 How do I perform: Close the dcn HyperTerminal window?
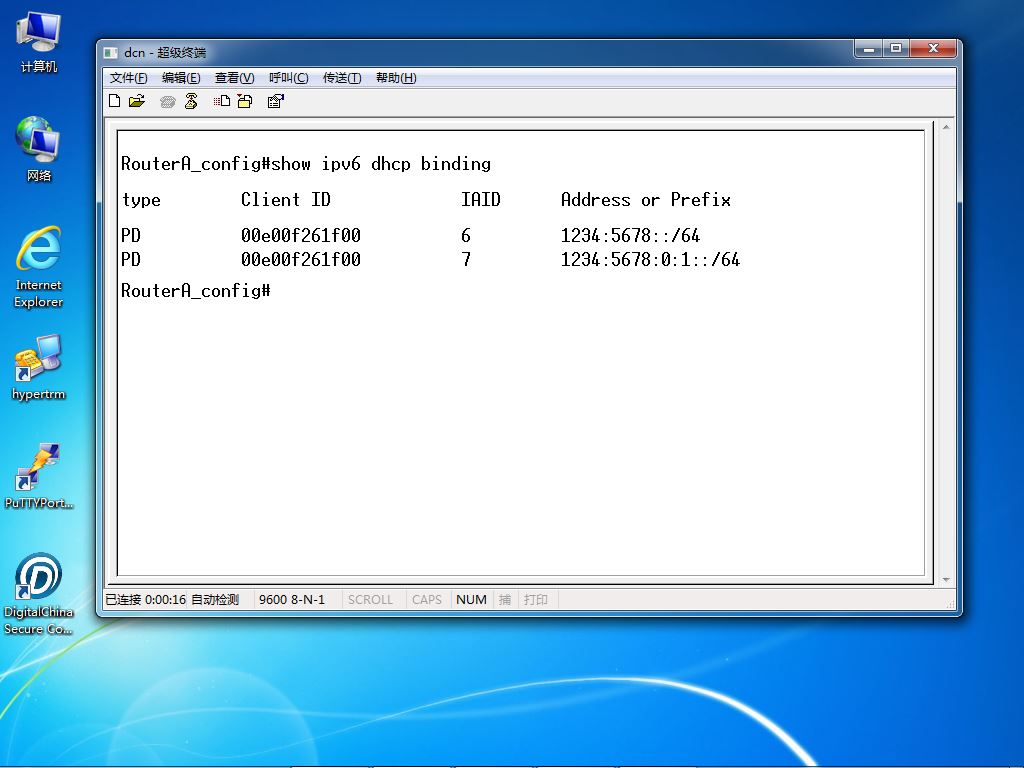[x=934, y=49]
